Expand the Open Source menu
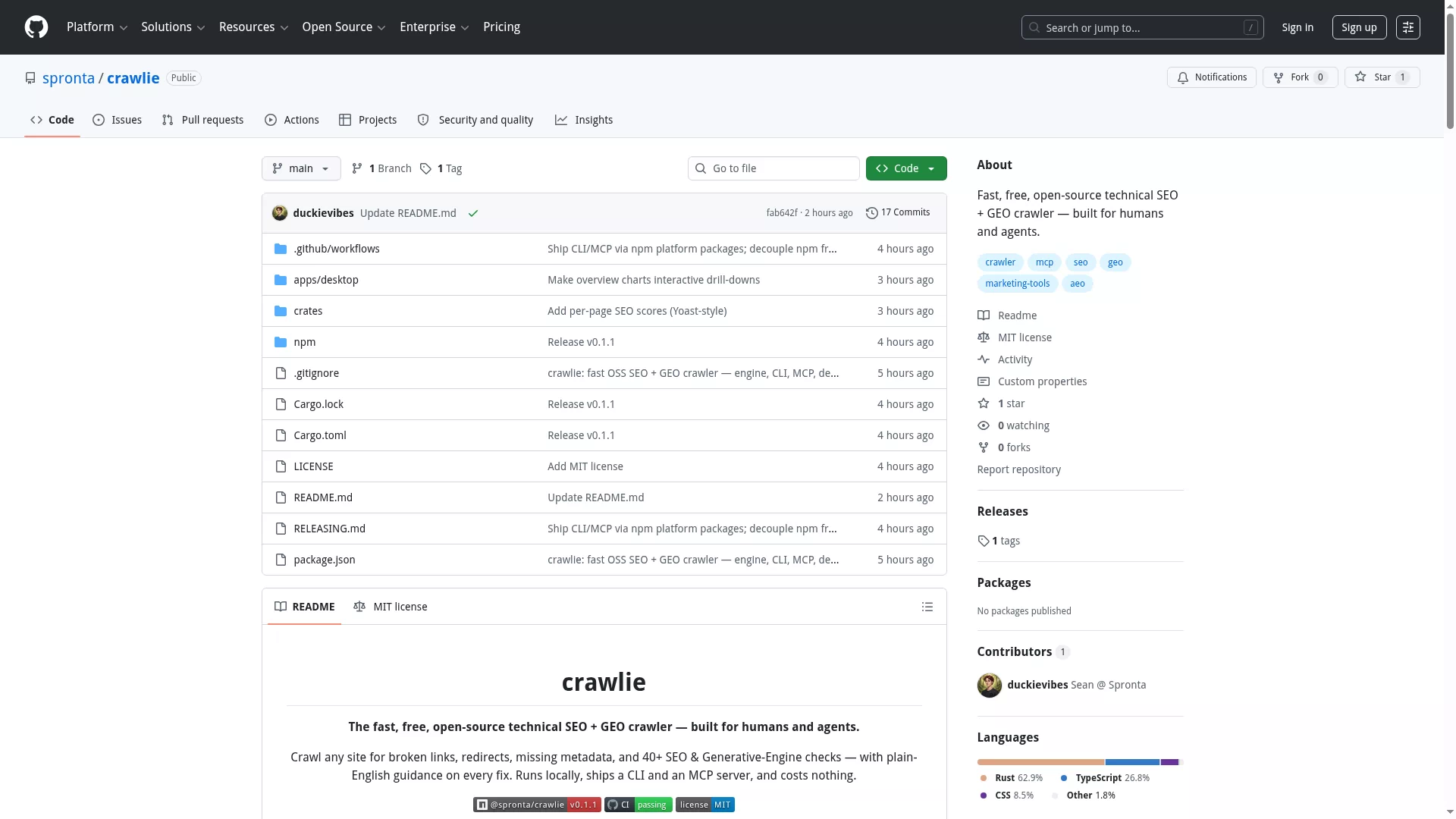This screenshot has width=1456, height=819. pos(344,27)
